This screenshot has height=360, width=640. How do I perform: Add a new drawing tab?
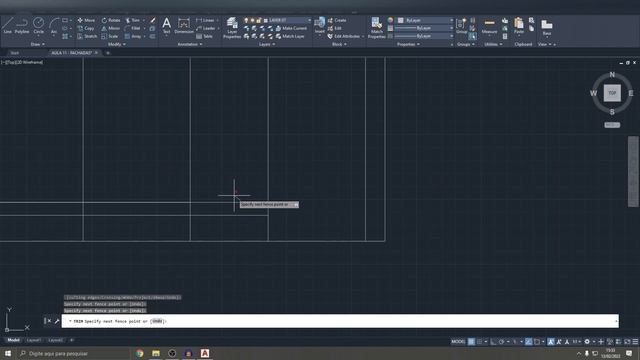click(x=108, y=53)
